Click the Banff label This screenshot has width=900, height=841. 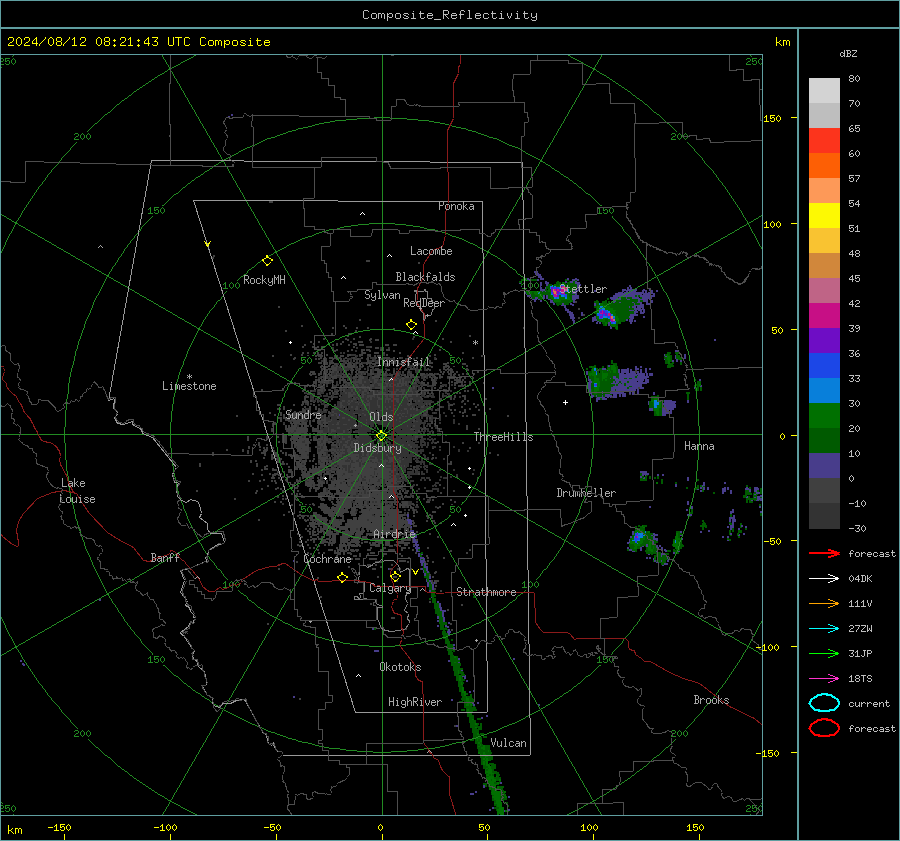[x=165, y=557]
